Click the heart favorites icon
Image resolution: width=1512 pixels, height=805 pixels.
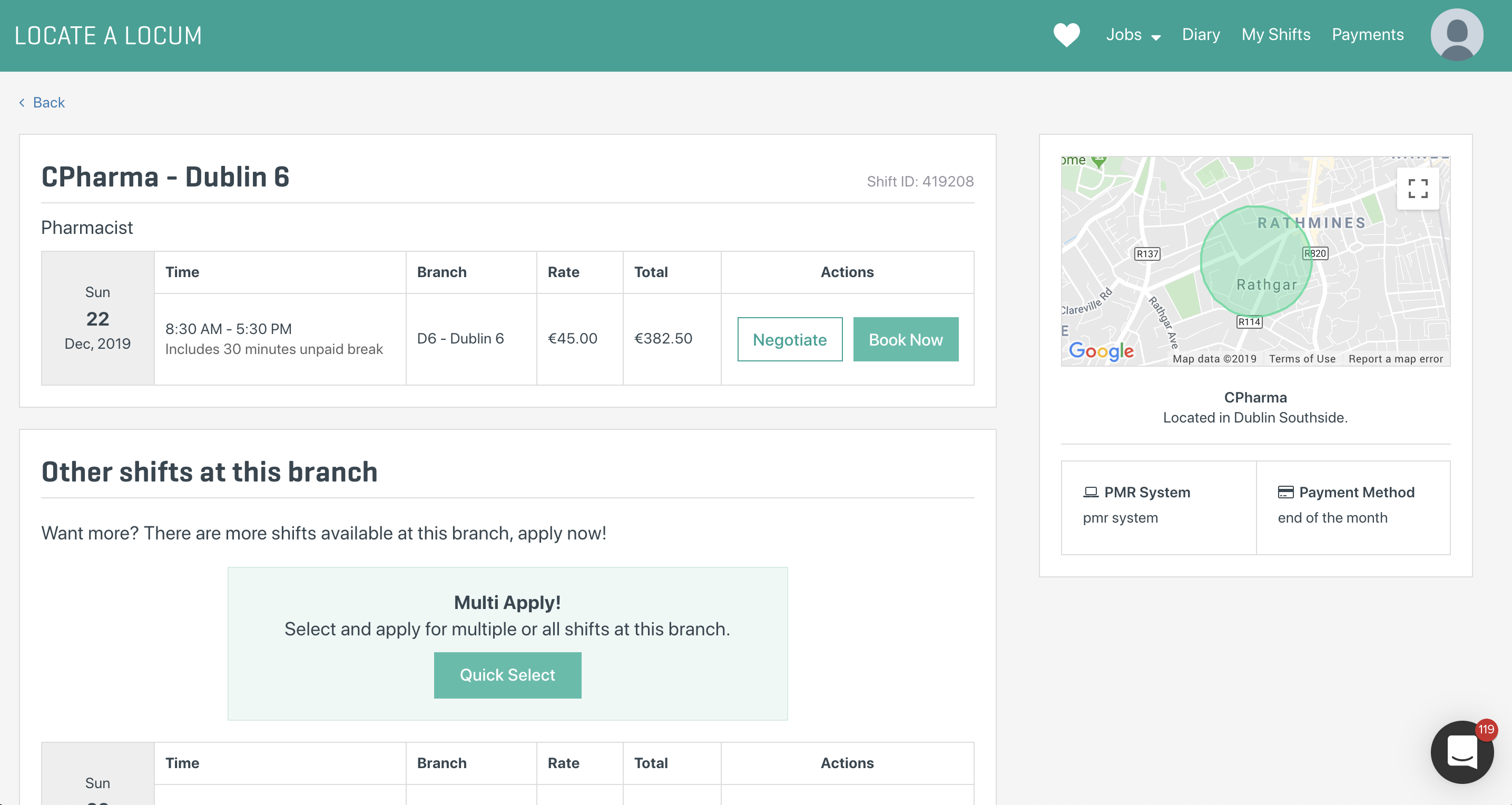click(1066, 35)
